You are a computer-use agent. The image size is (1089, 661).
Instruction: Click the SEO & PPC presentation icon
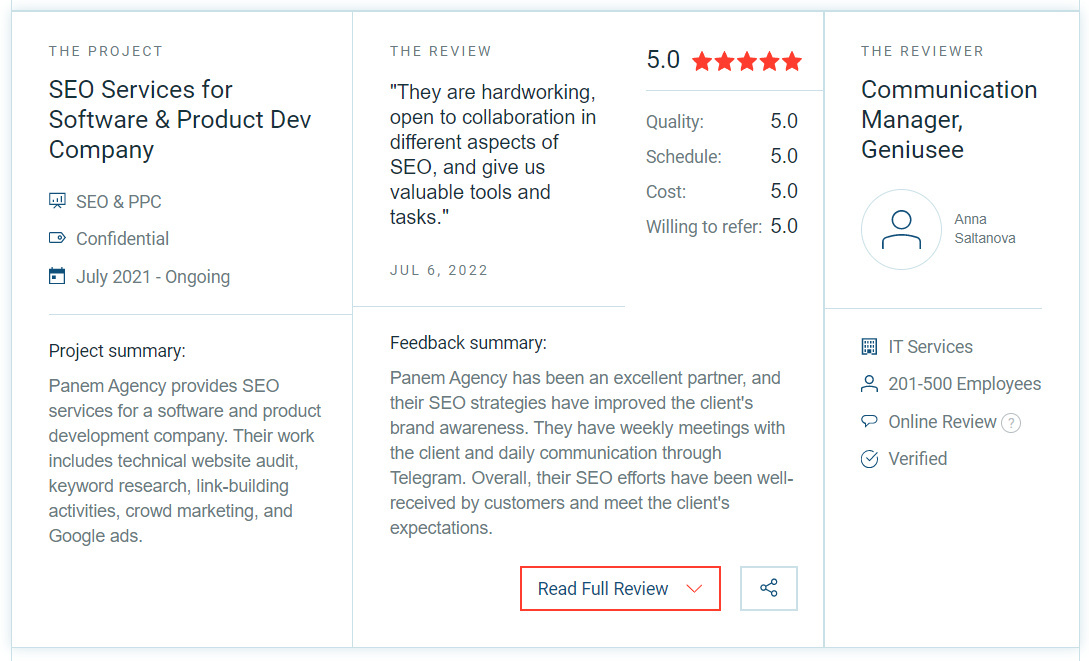click(x=57, y=201)
